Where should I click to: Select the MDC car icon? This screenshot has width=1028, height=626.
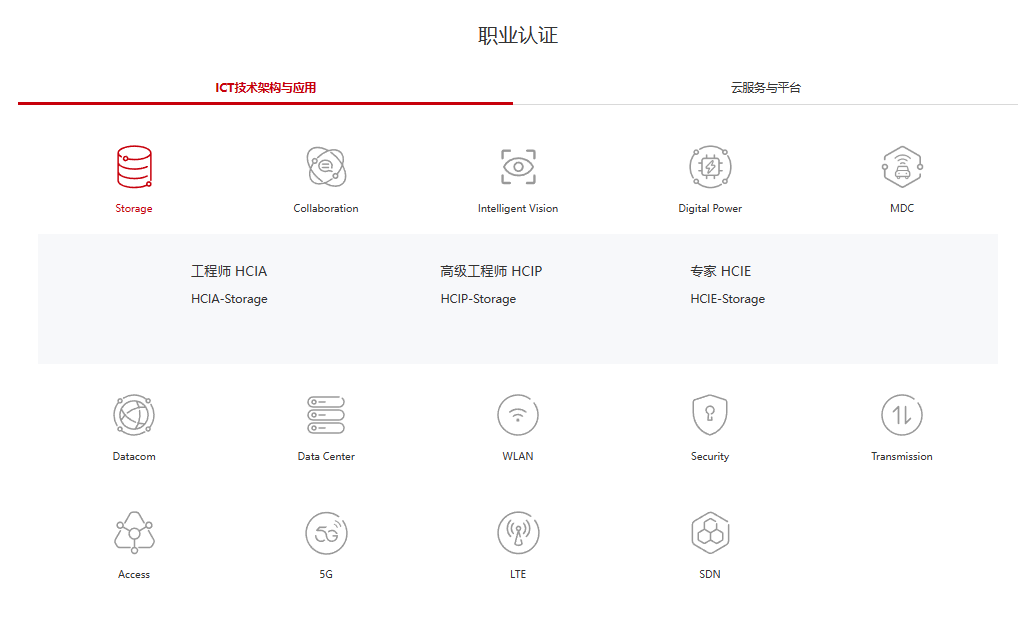902,167
